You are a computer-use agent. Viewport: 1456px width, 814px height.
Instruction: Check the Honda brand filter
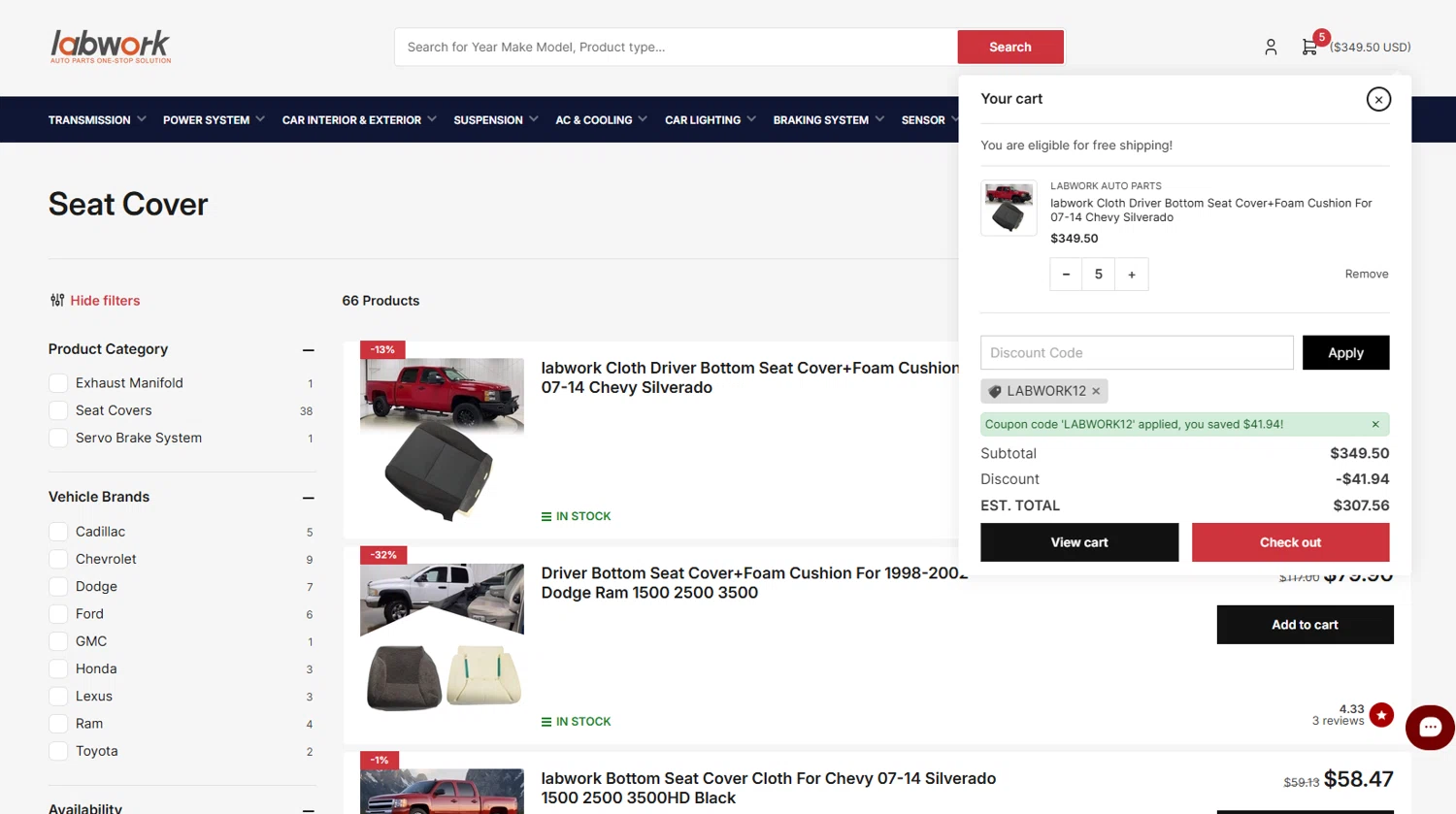[58, 668]
